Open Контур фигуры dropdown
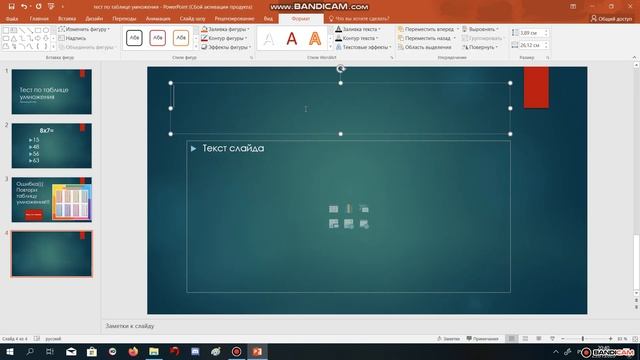The height and width of the screenshot is (360, 640). [x=224, y=38]
